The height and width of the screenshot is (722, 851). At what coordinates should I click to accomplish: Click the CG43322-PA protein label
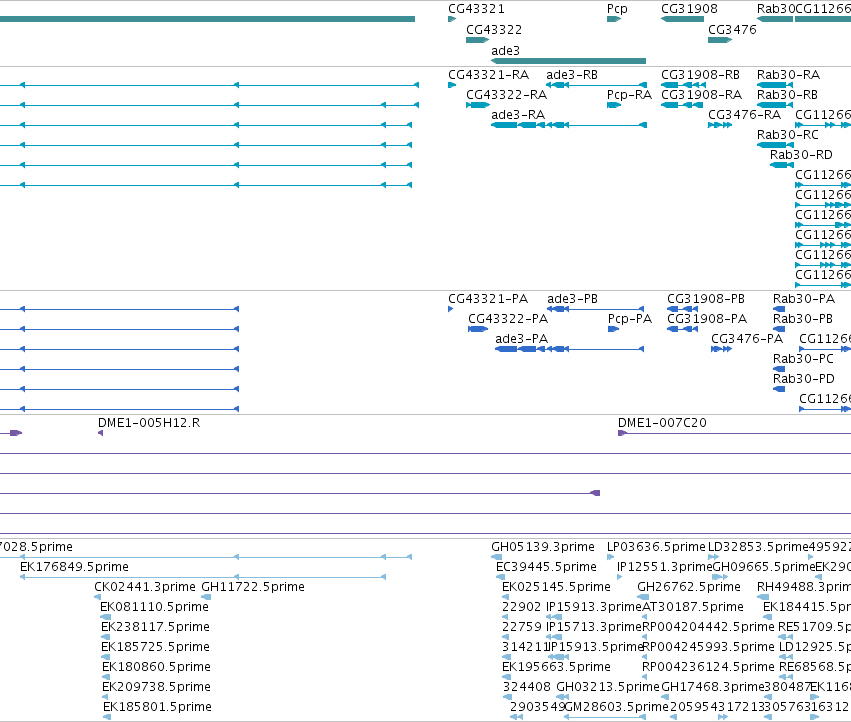[508, 319]
